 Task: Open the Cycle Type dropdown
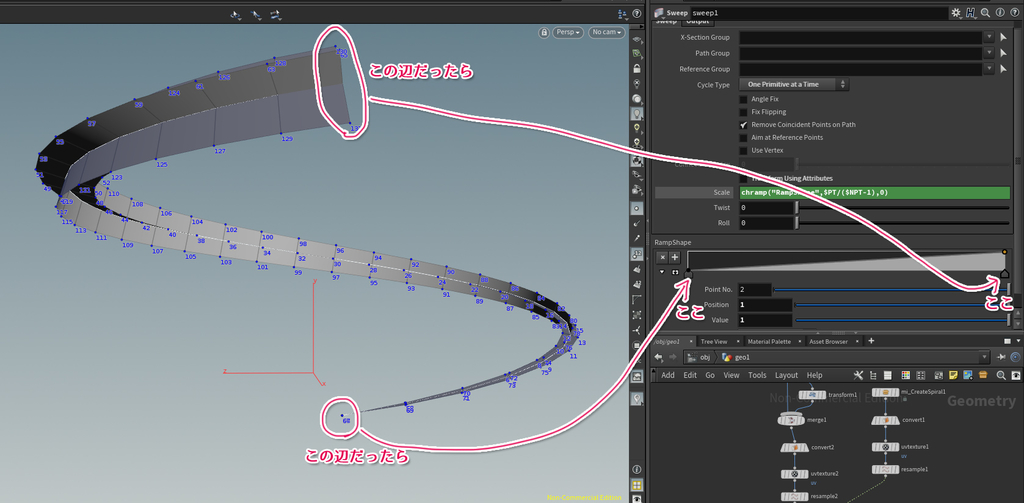coord(793,84)
